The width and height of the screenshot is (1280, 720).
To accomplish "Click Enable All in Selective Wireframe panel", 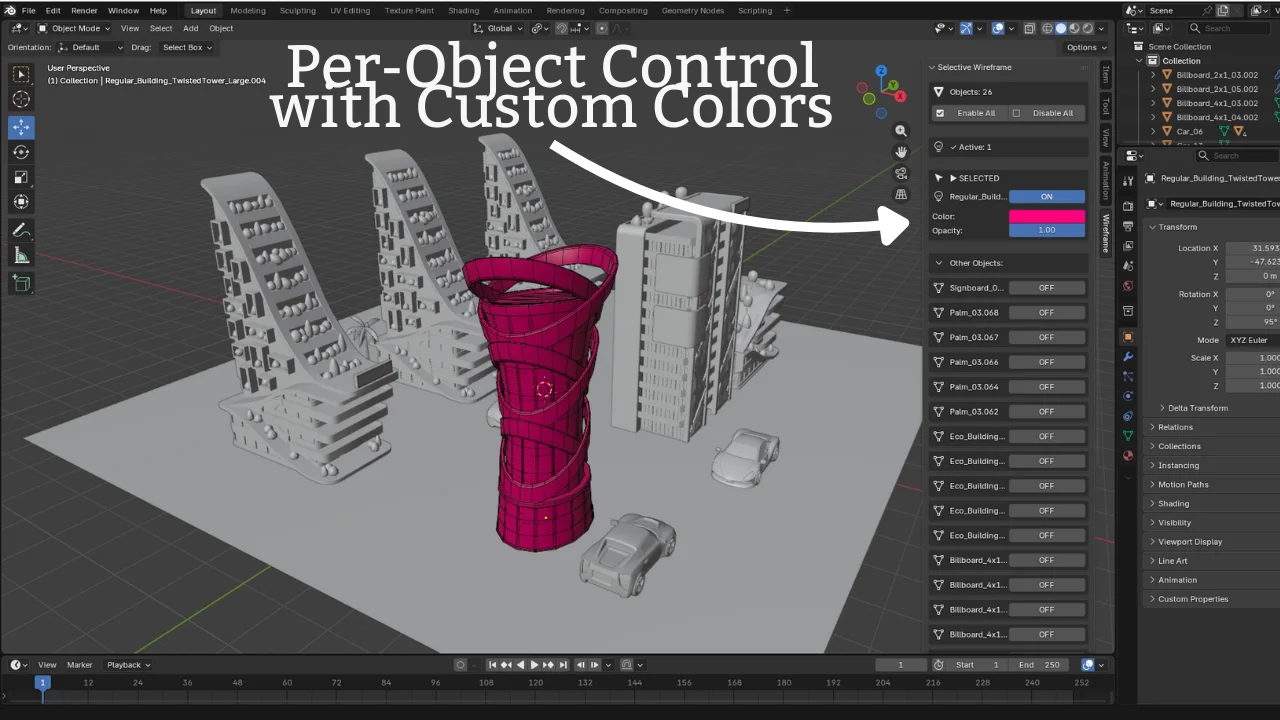I will pos(975,112).
